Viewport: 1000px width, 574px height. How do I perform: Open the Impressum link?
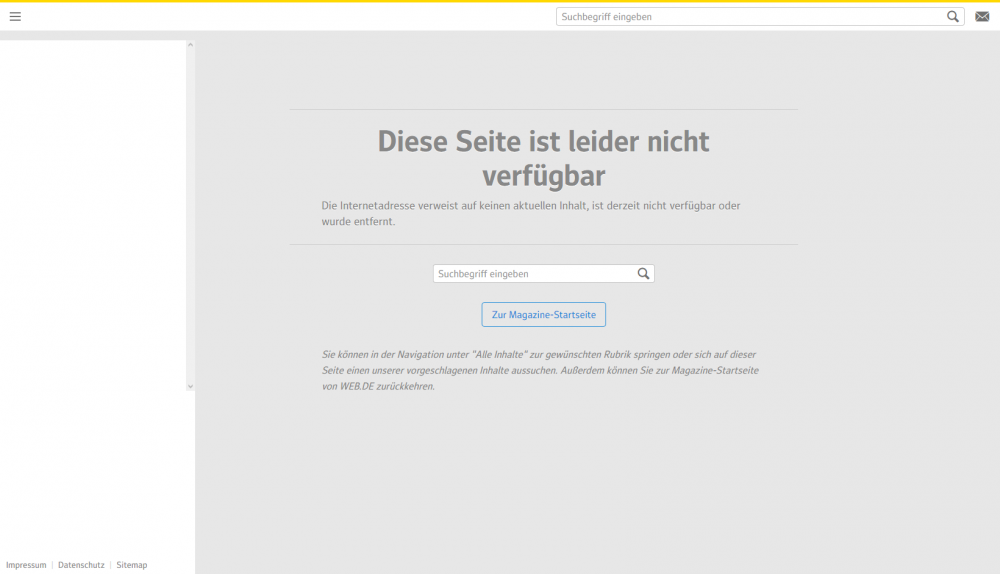pyautogui.click(x=26, y=565)
